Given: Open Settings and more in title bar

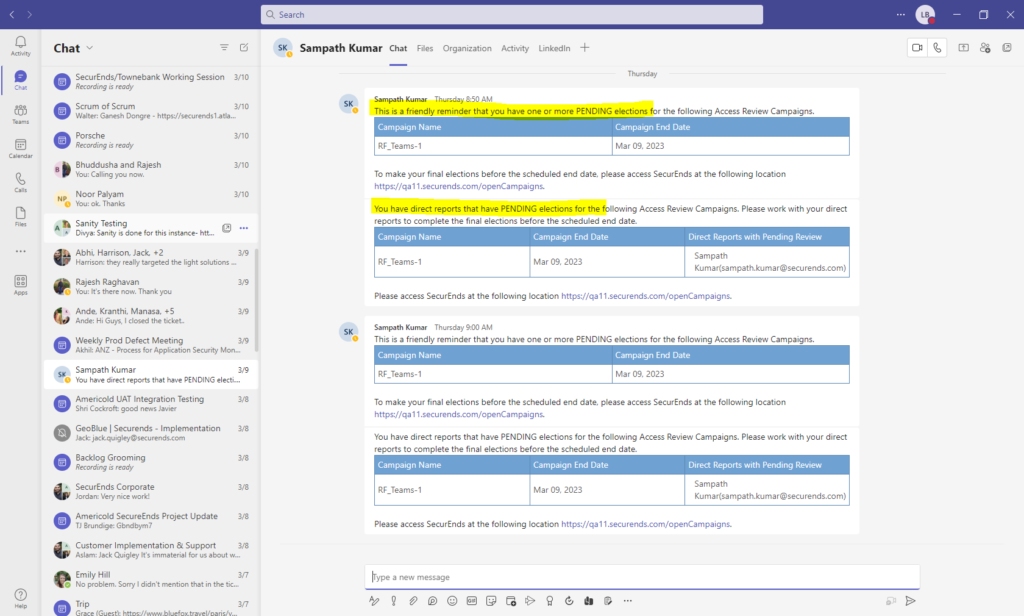Looking at the screenshot, I should (x=901, y=14).
